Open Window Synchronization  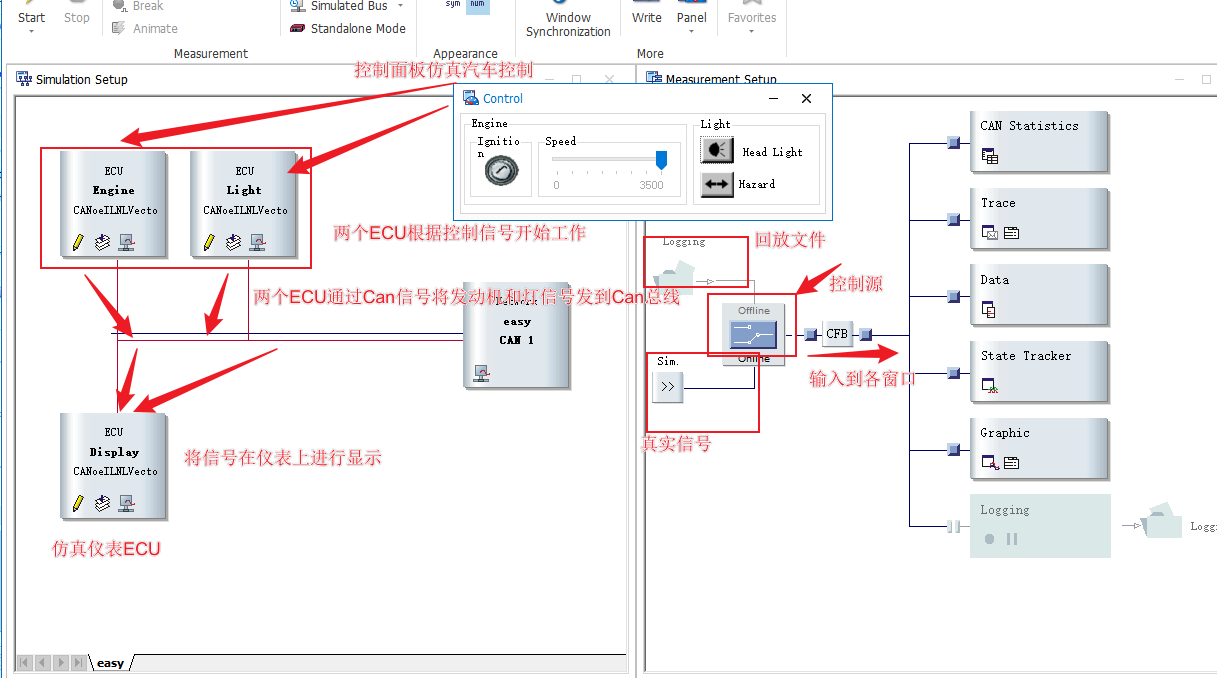click(x=568, y=20)
